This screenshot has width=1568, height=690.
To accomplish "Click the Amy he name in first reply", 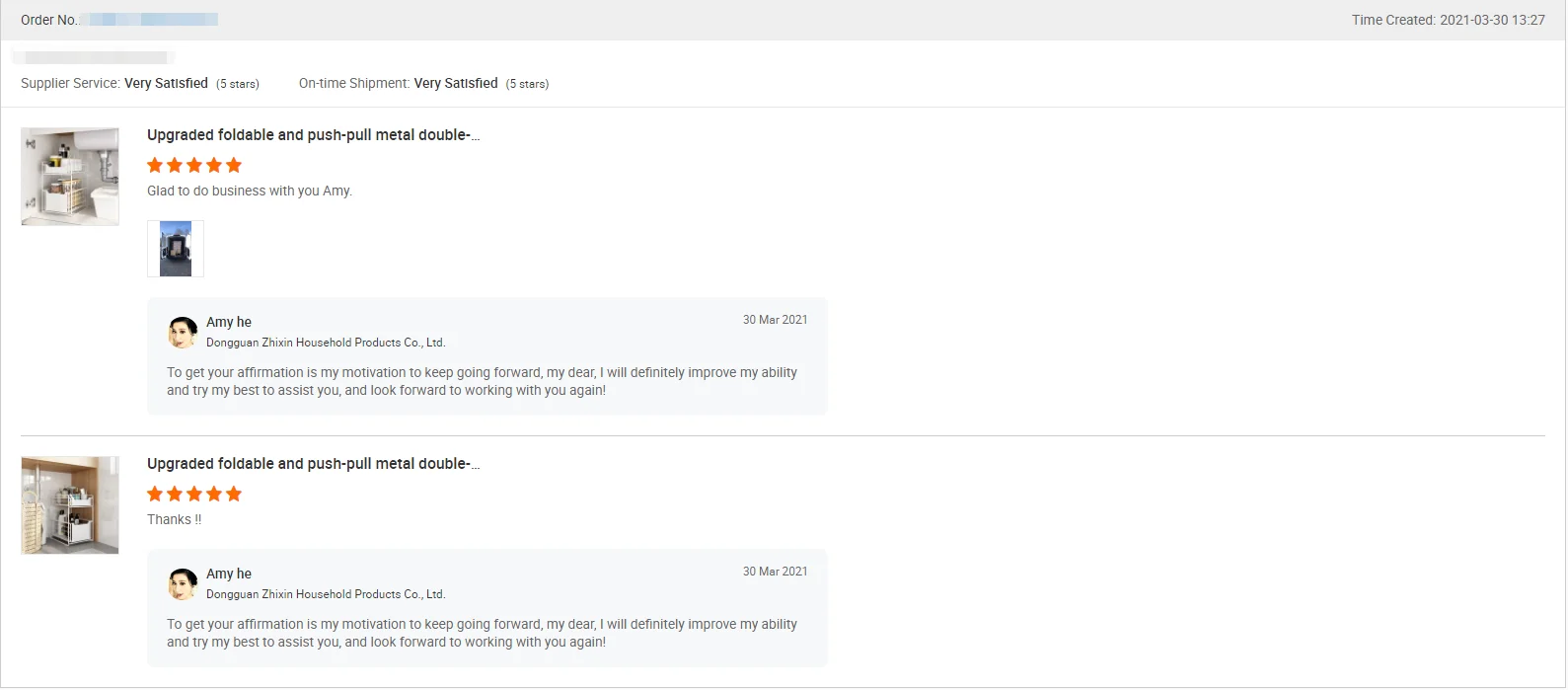I will (229, 322).
